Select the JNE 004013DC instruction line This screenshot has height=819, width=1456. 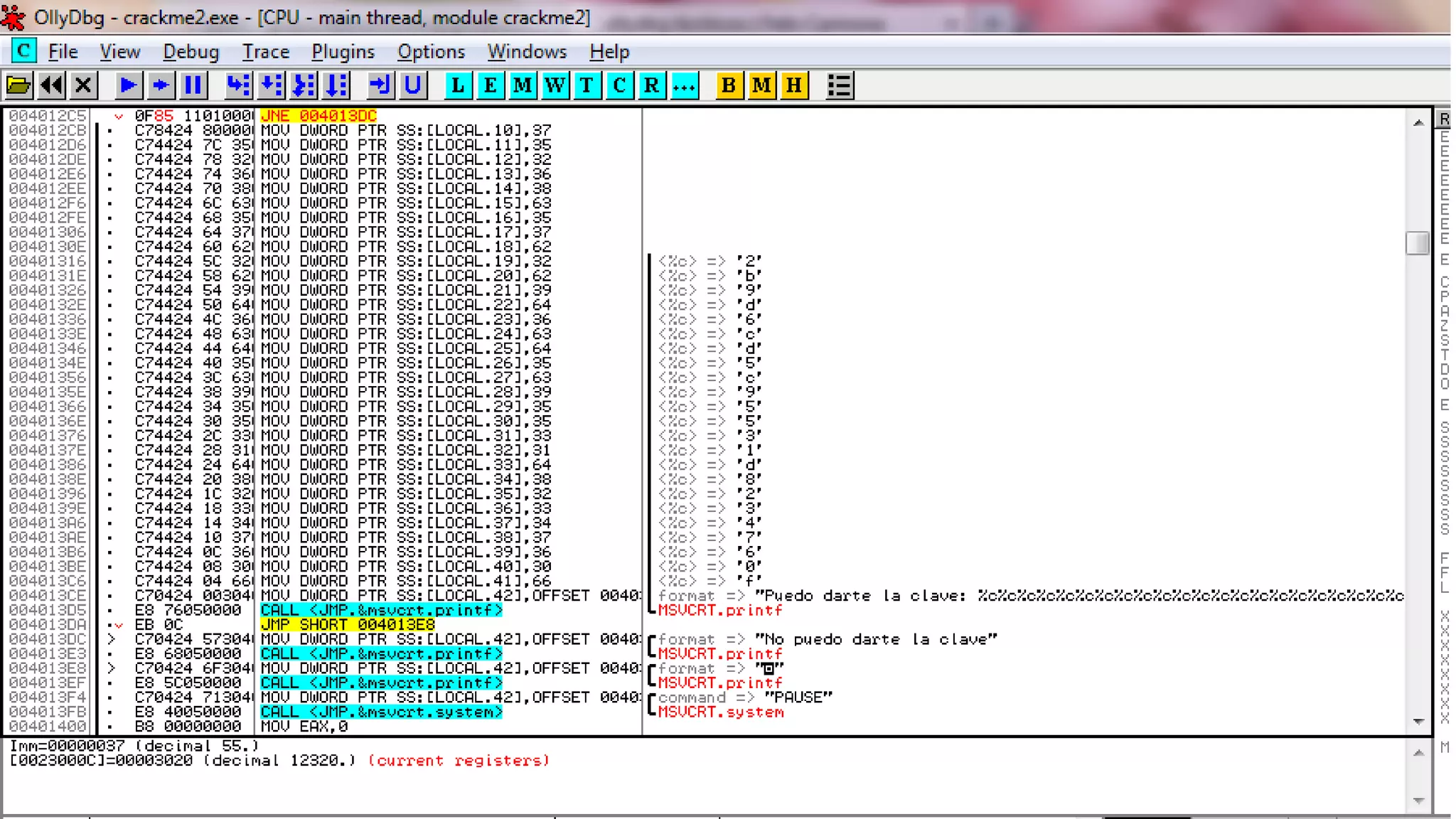(x=318, y=116)
